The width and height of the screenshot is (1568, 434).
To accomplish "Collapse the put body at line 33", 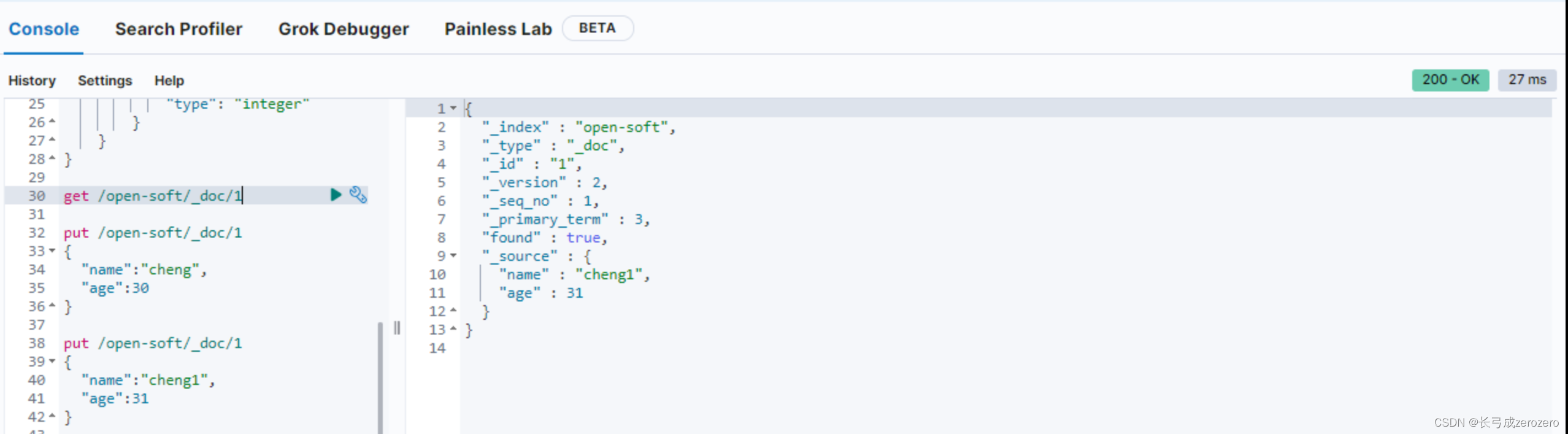I will tap(52, 250).
